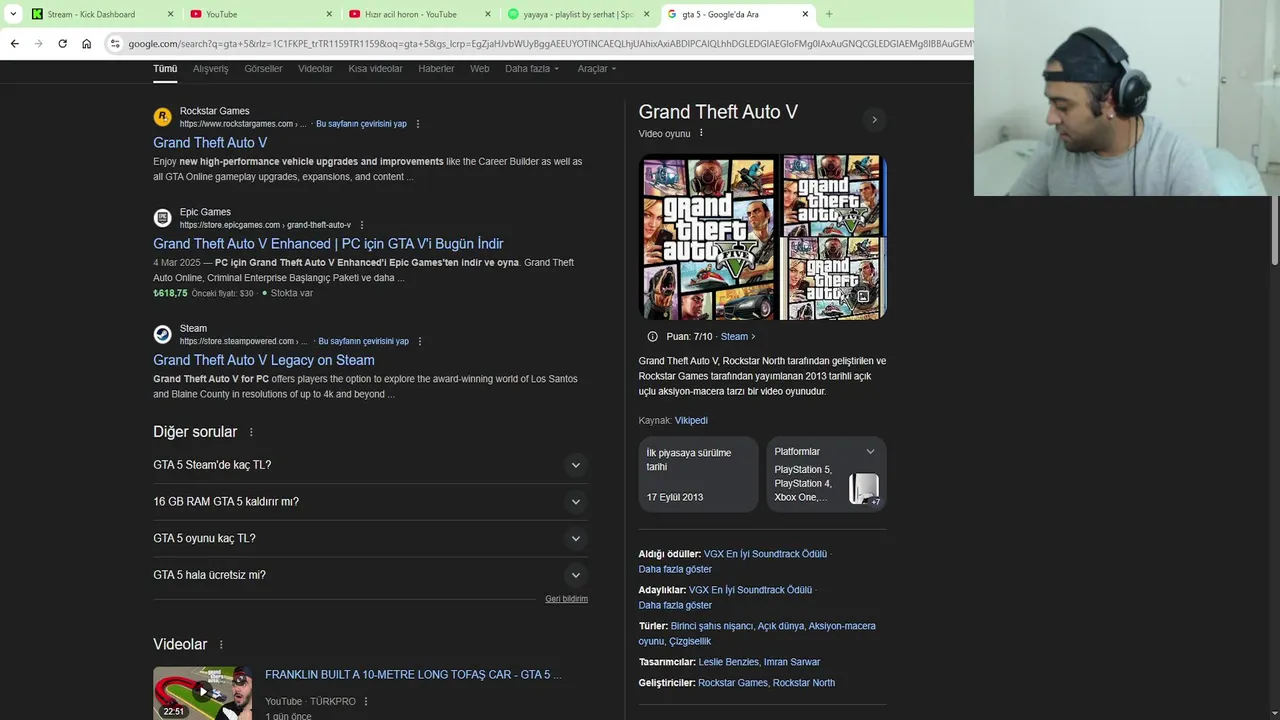The height and width of the screenshot is (720, 1280).
Task: Open the large GTA V cover image
Action: tap(708, 237)
